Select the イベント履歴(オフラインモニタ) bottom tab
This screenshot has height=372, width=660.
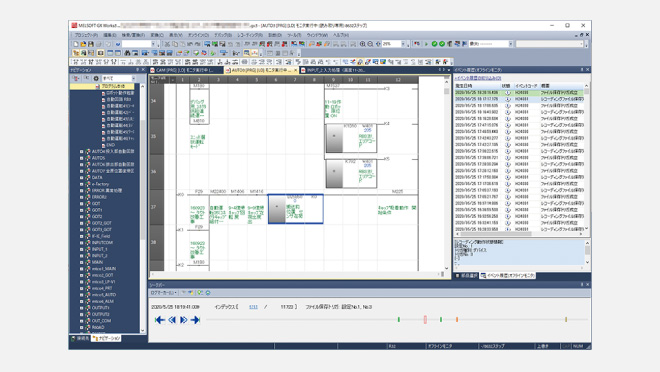point(508,276)
